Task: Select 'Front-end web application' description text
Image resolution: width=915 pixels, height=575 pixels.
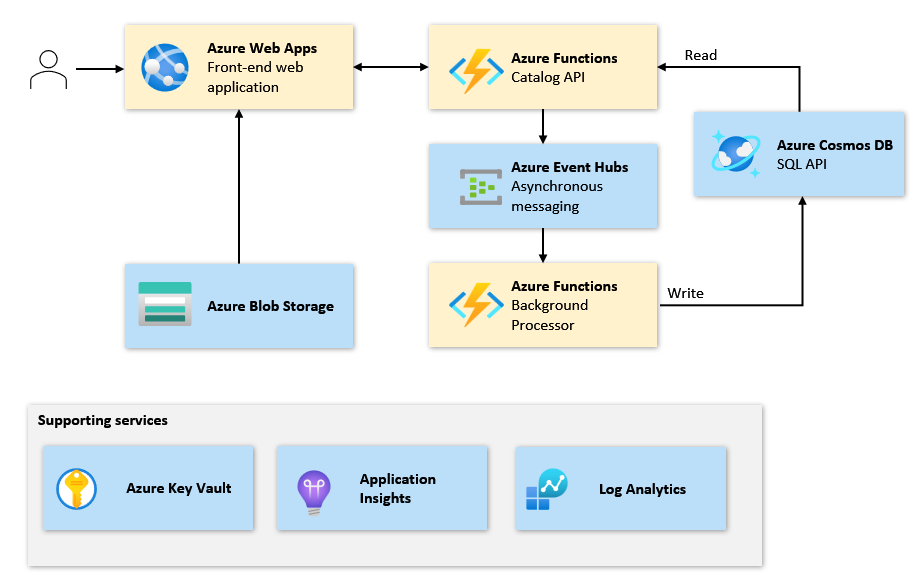Action: (x=255, y=77)
